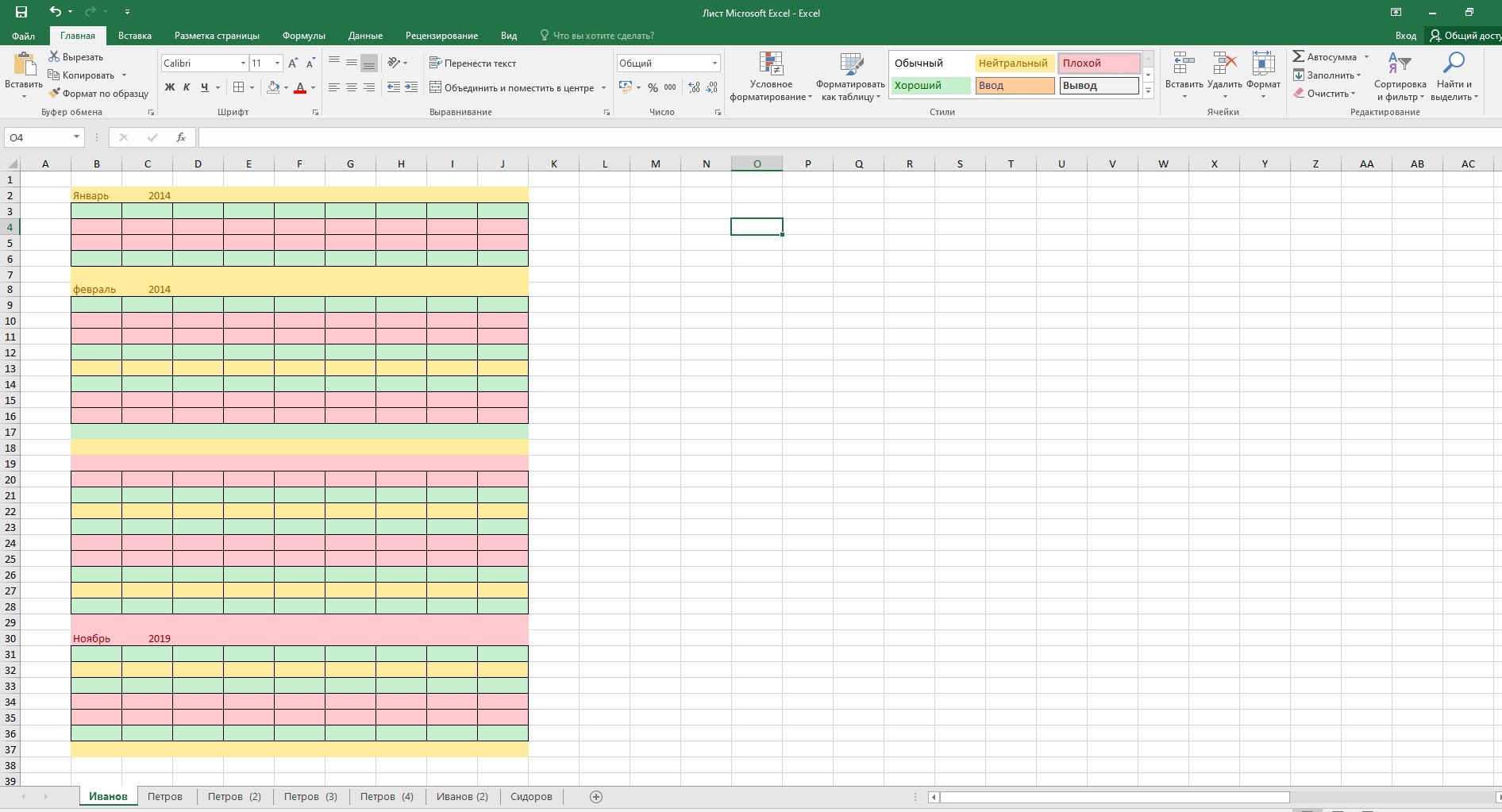
Task: Apply the Ввод cell style
Action: 1015,86
